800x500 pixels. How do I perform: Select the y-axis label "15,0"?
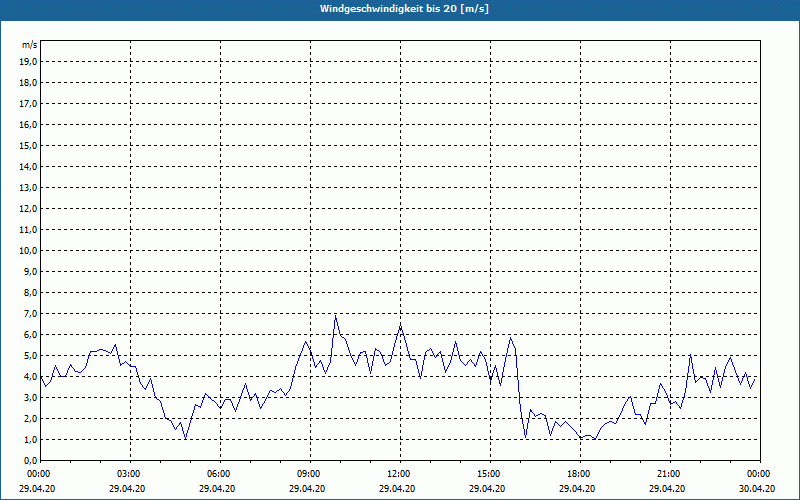tap(29, 145)
